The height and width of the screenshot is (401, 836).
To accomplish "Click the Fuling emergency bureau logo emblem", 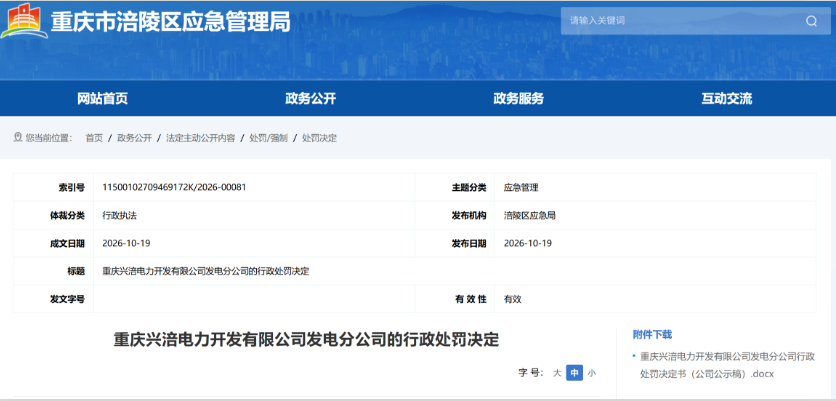I will pyautogui.click(x=24, y=21).
